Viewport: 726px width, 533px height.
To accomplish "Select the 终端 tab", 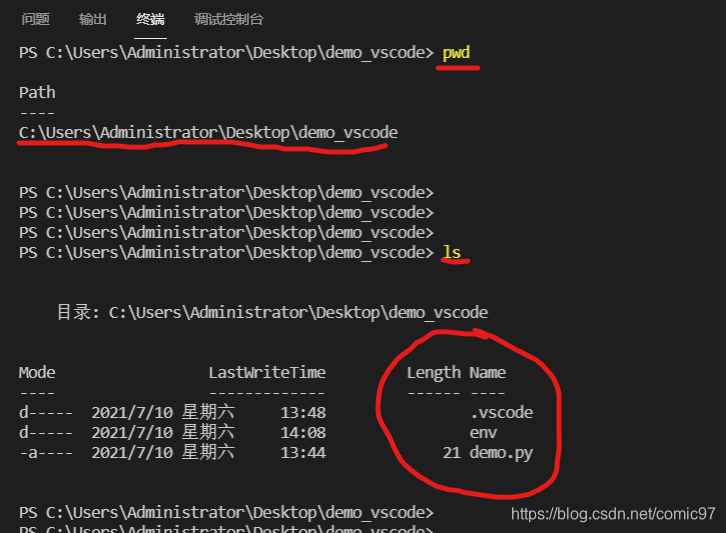I will point(150,19).
